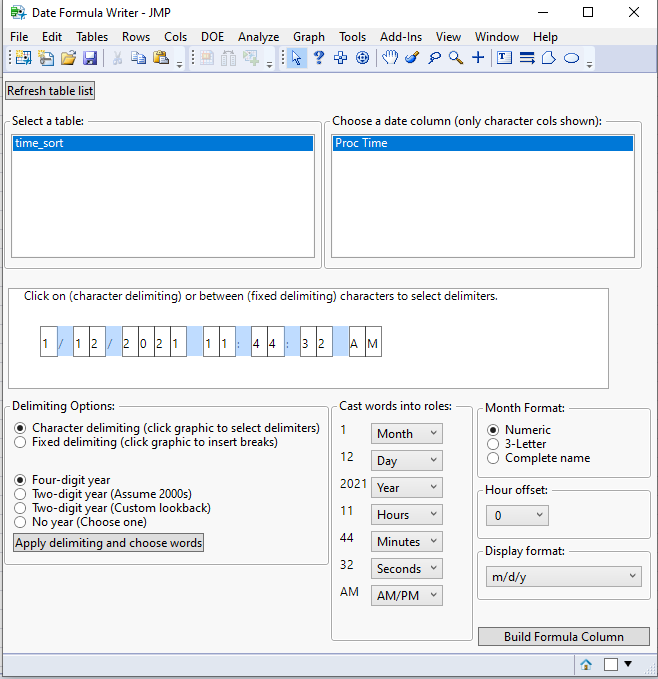Click Refresh table list button
658x679 pixels.
pyautogui.click(x=50, y=91)
